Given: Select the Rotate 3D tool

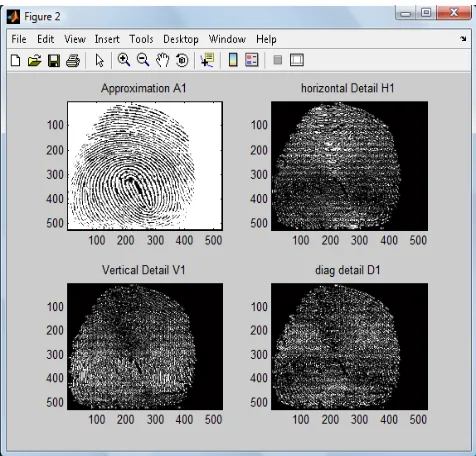Looking at the screenshot, I should coord(182,60).
